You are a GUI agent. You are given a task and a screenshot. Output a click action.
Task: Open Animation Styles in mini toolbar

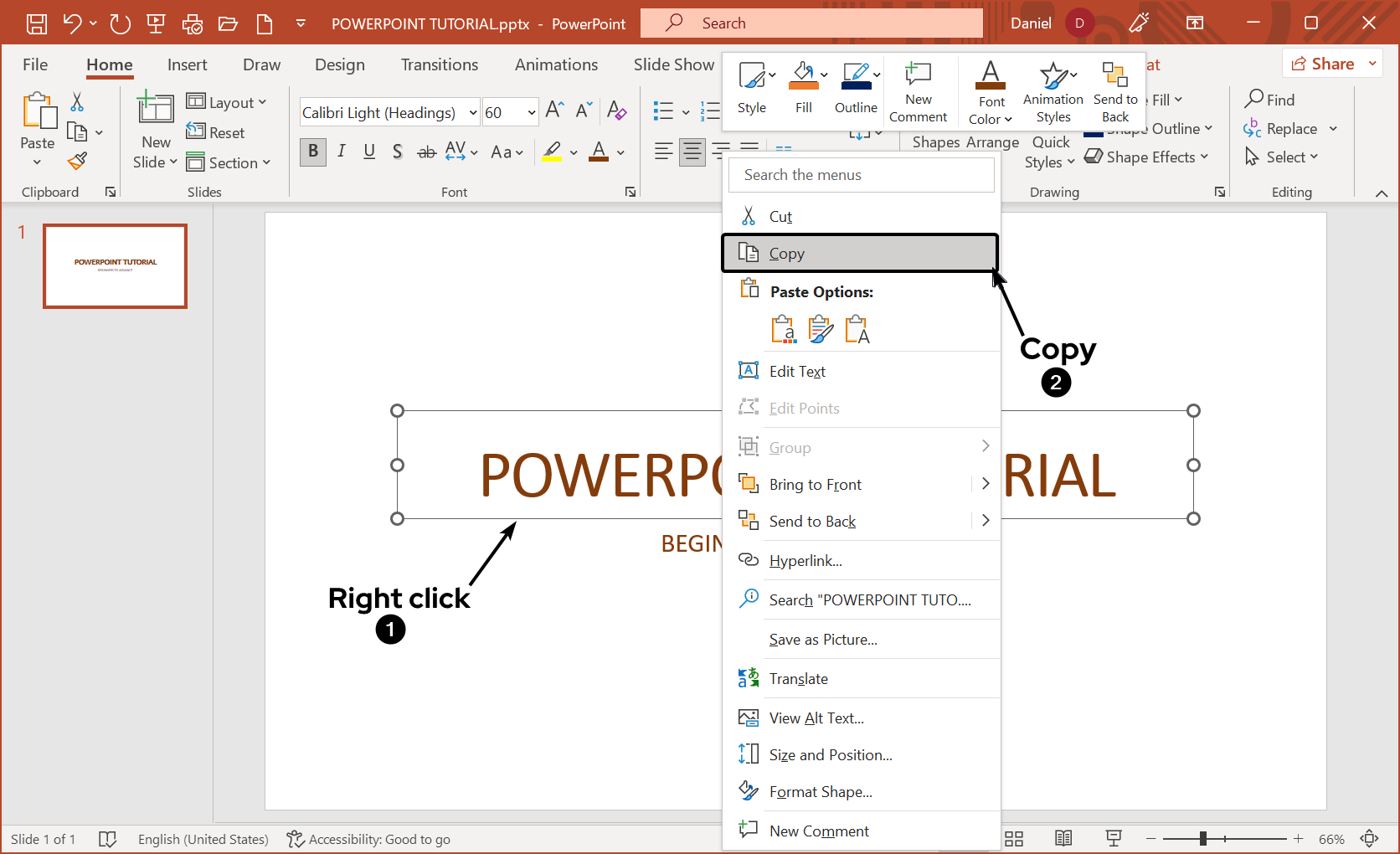point(1053,91)
